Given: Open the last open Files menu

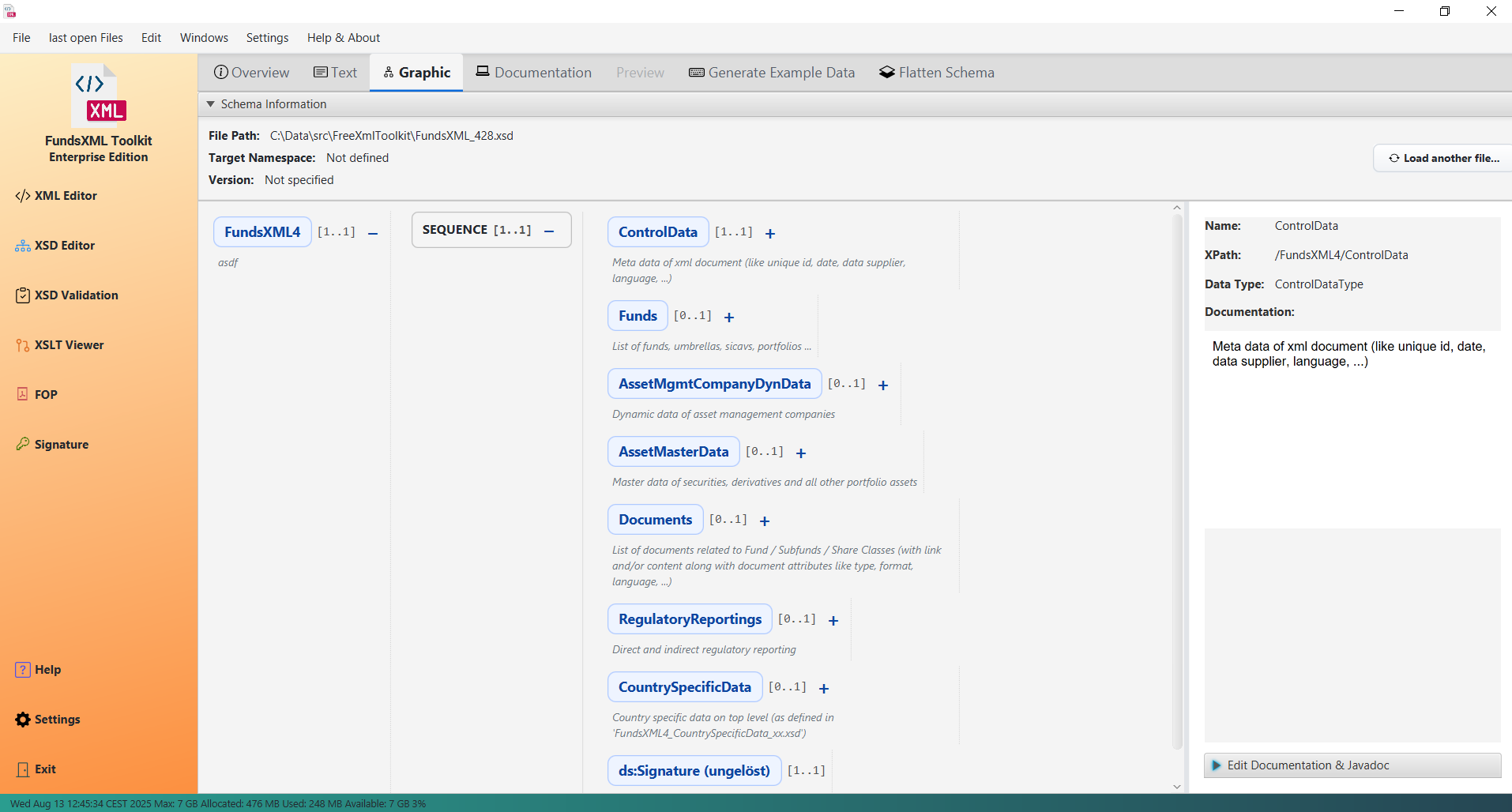Looking at the screenshot, I should coord(86,37).
